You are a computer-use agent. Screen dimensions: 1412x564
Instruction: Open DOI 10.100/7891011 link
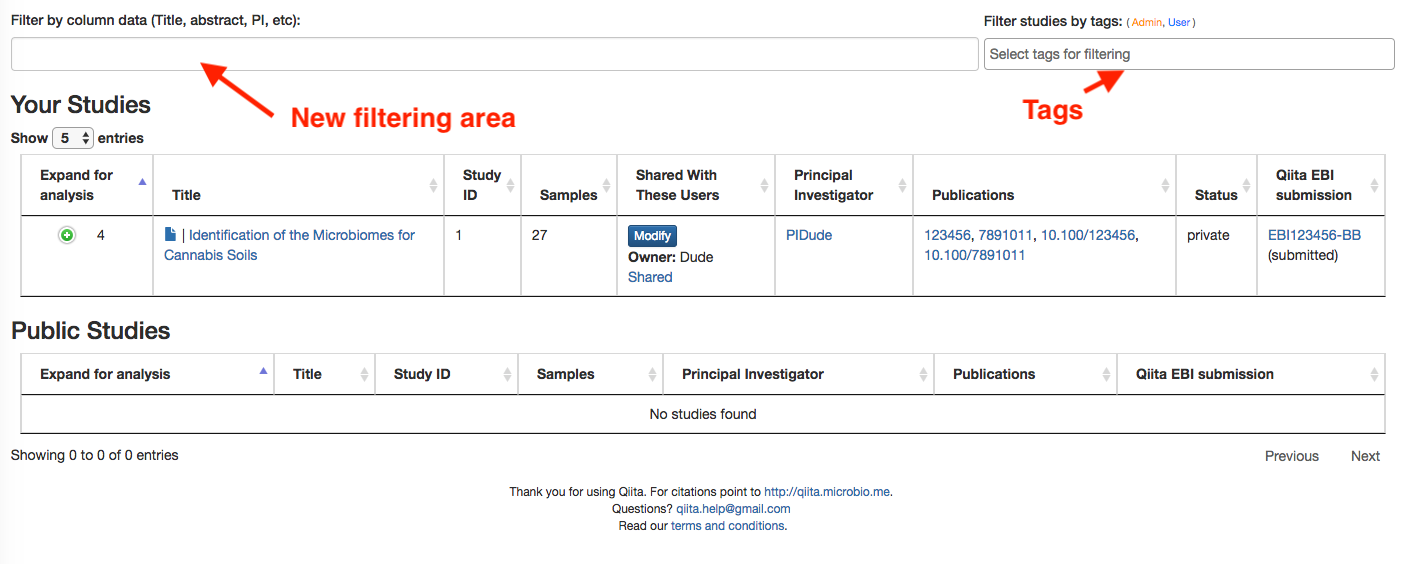coord(974,255)
